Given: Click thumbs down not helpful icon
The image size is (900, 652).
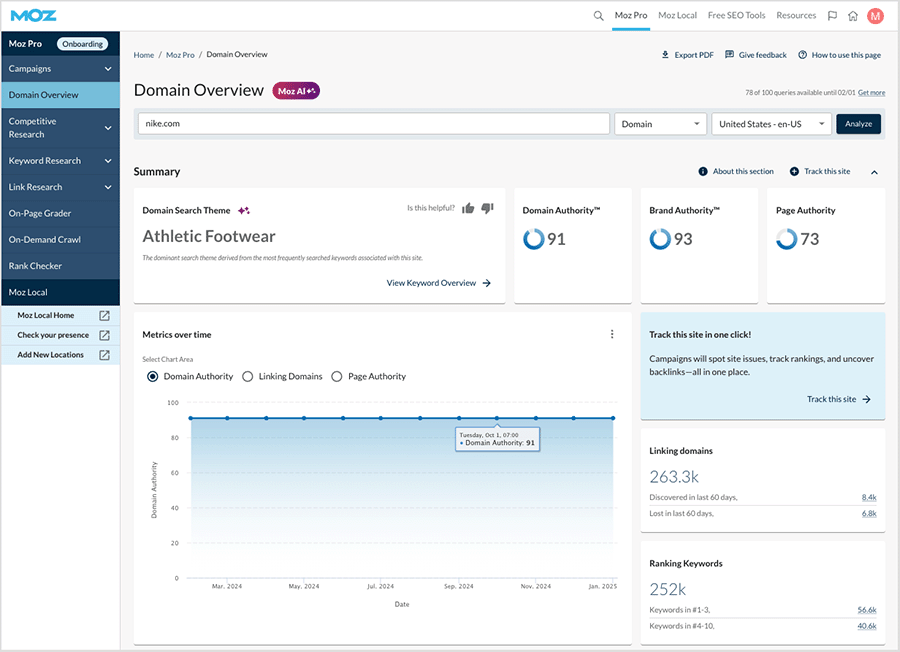Looking at the screenshot, I should pyautogui.click(x=487, y=208).
